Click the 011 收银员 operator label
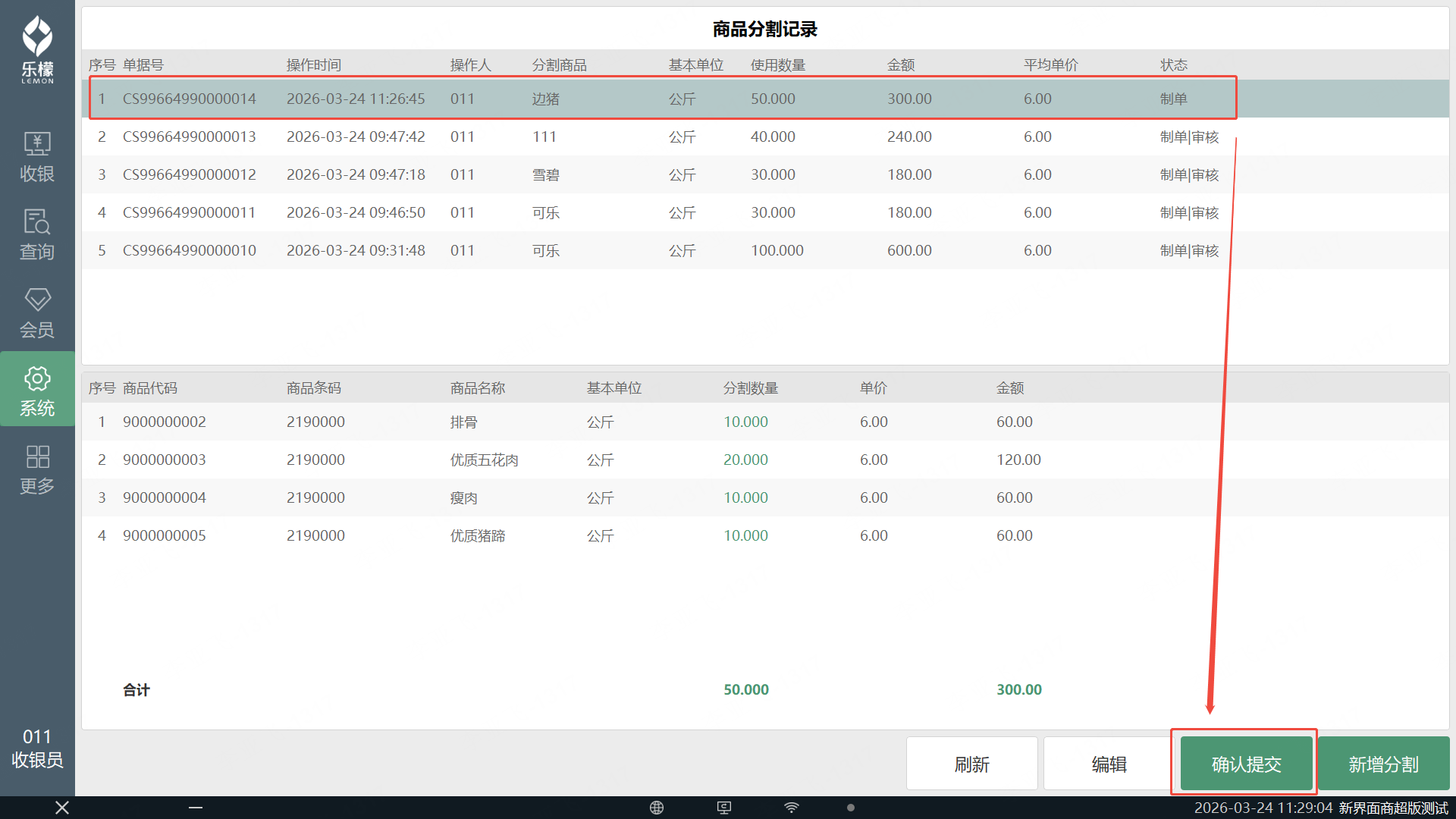This screenshot has height=819, width=1456. pyautogui.click(x=37, y=748)
